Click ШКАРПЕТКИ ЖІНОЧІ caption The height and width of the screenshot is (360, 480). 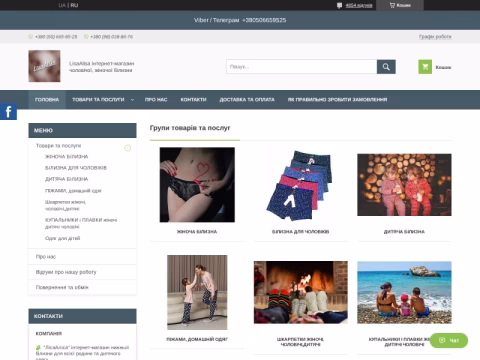(301, 342)
